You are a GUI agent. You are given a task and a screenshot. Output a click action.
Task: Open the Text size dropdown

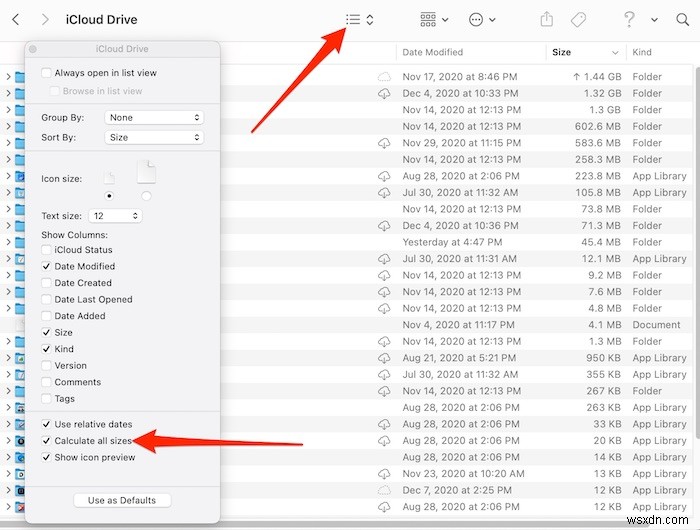[x=115, y=216]
